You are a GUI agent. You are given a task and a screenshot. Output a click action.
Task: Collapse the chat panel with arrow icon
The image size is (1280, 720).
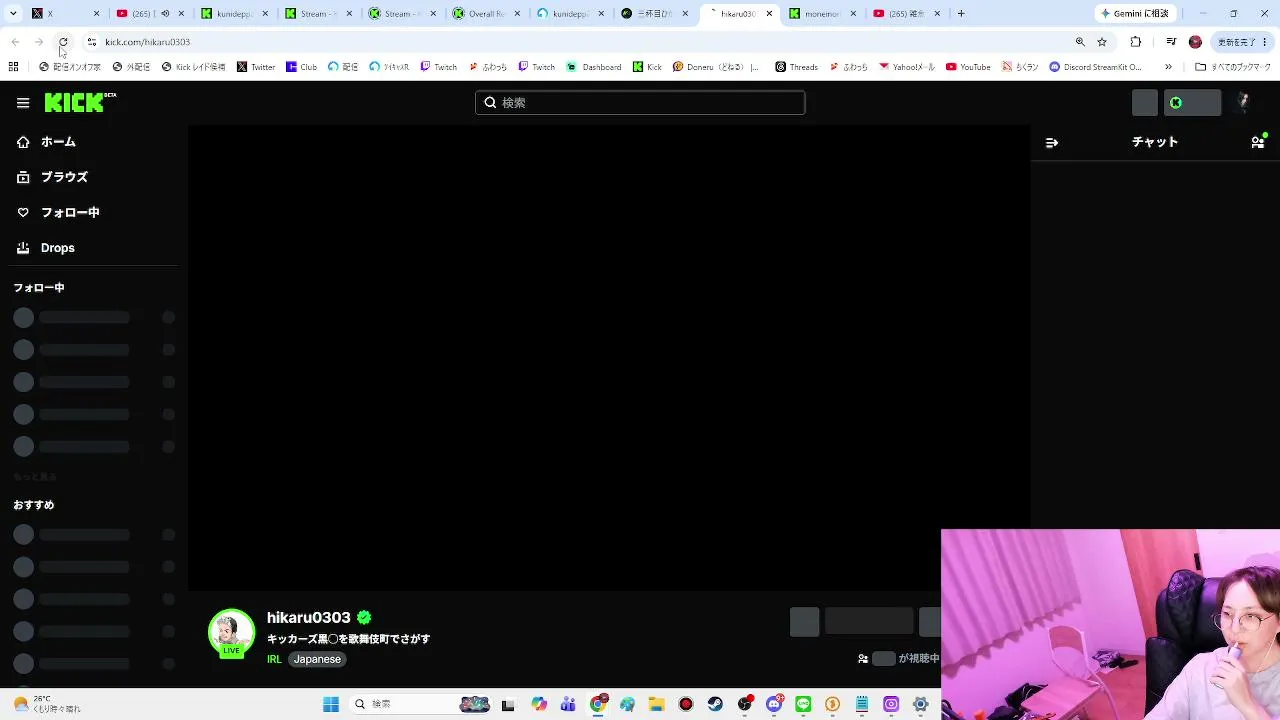[x=1052, y=143]
